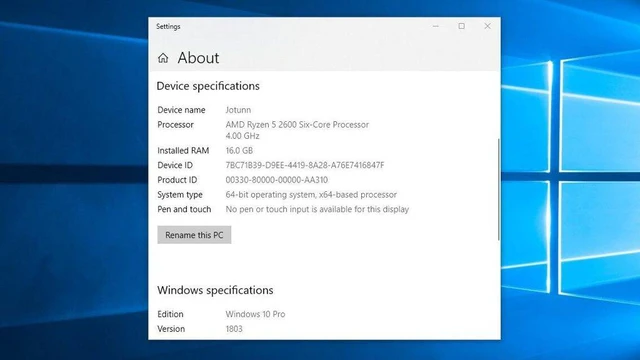Minimize the Settings window
This screenshot has width=640, height=360.
pos(436,26)
